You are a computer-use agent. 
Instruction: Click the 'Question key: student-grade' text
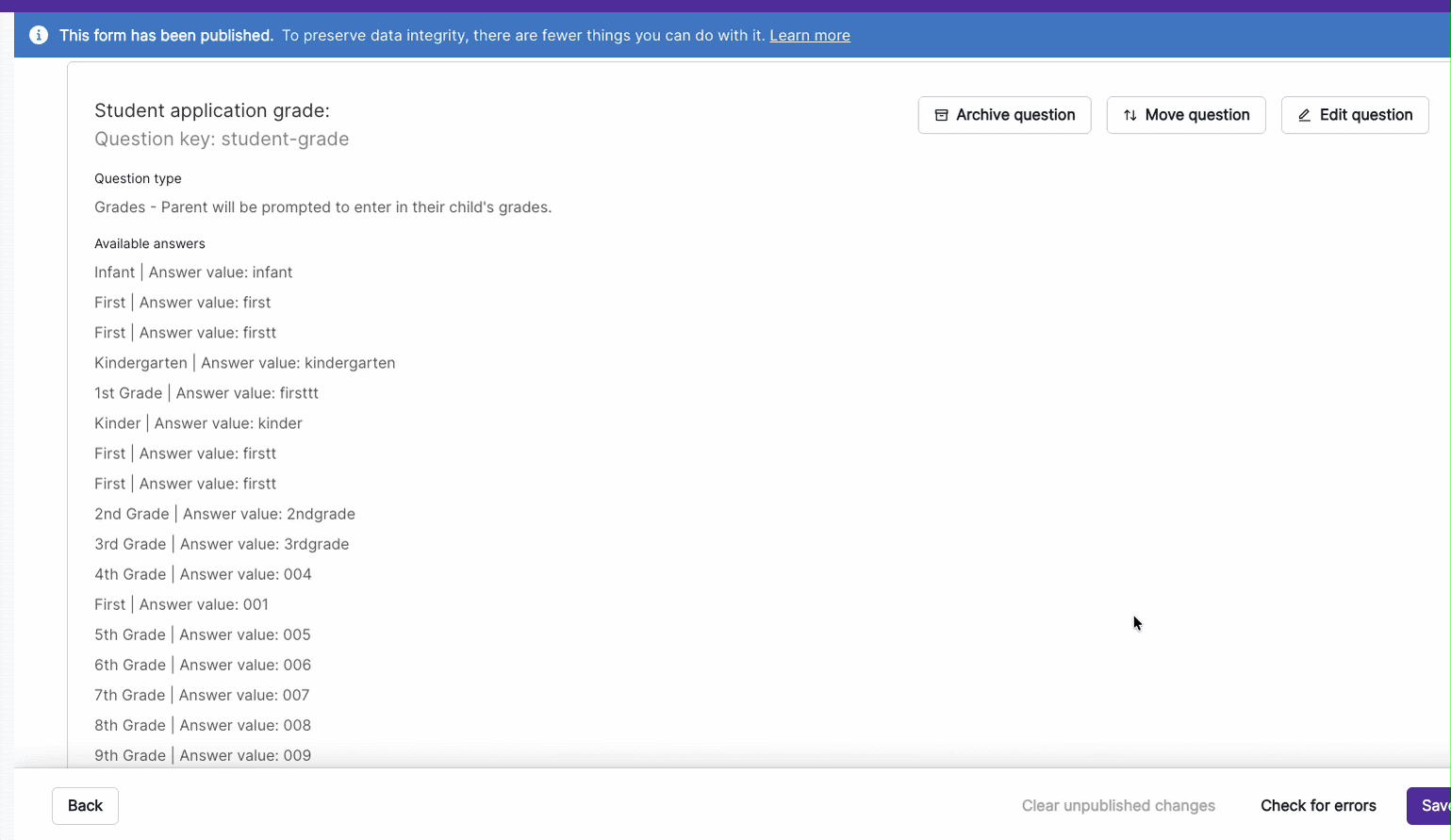[x=222, y=139]
